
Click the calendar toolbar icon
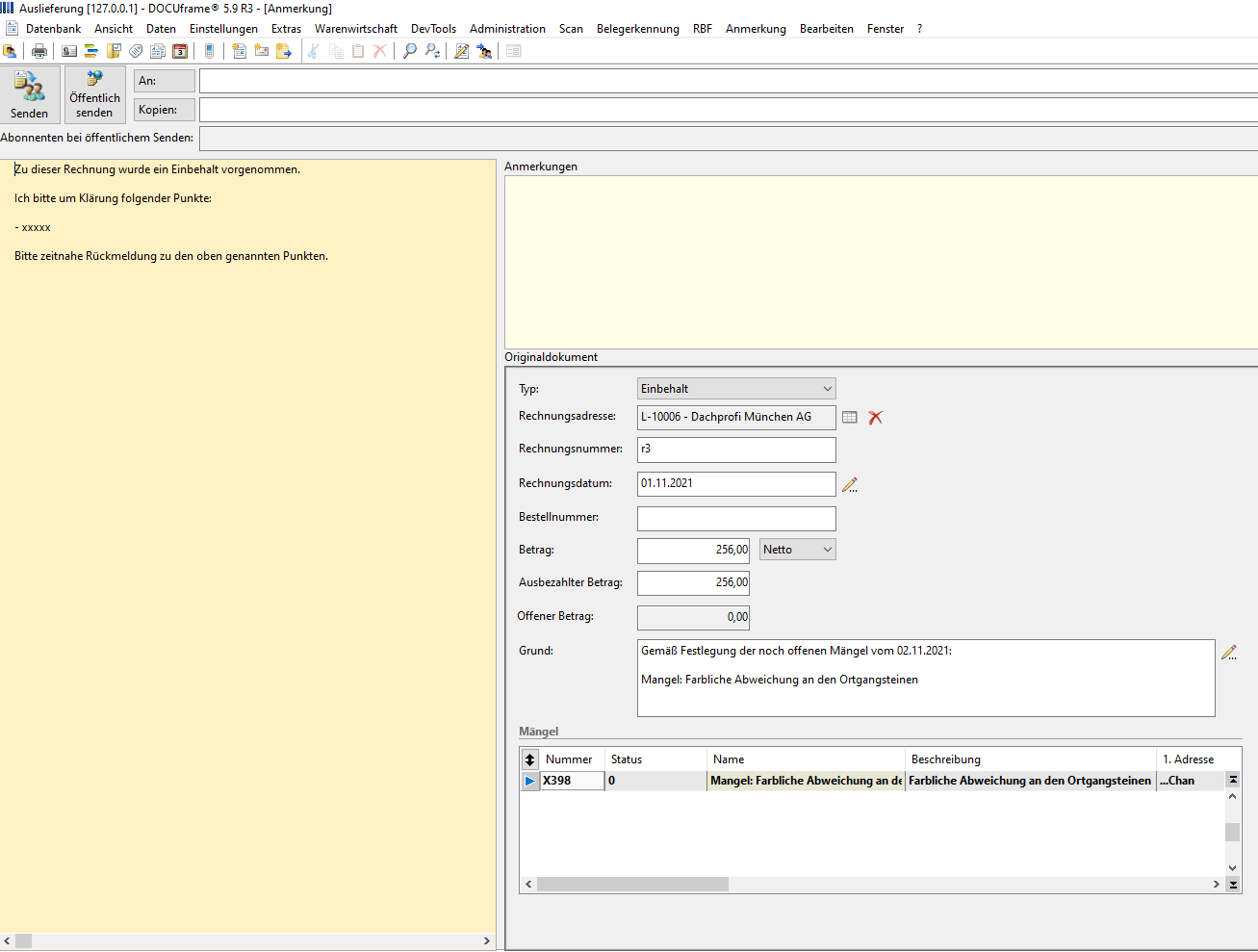[x=180, y=51]
